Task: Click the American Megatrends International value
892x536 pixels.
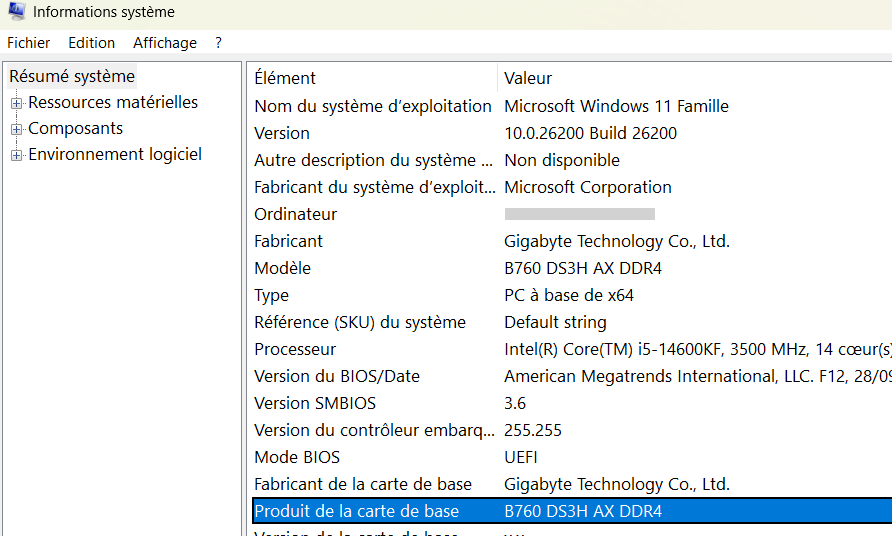Action: coord(698,376)
